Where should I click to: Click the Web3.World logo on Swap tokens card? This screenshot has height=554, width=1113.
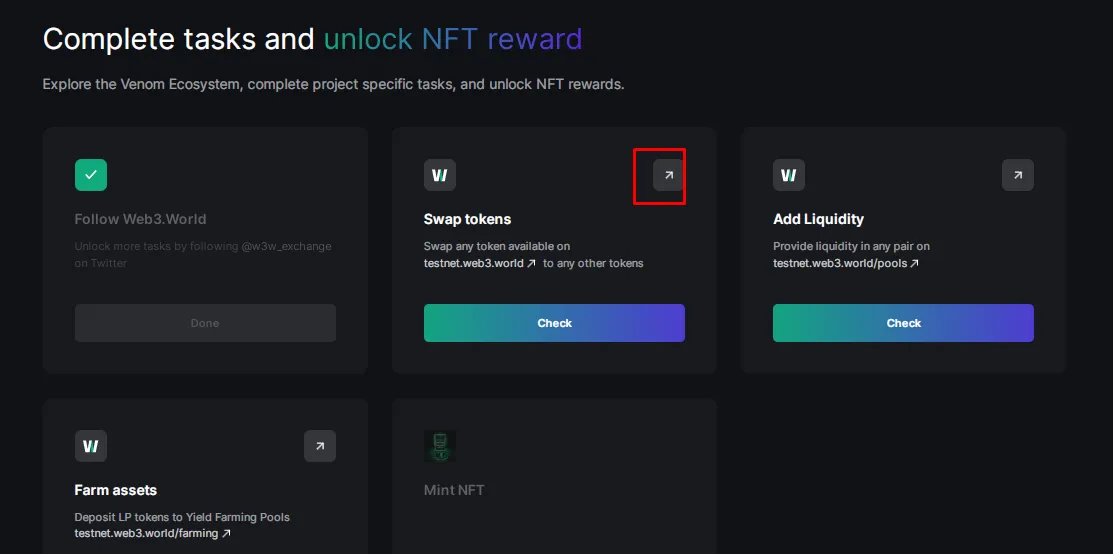440,175
